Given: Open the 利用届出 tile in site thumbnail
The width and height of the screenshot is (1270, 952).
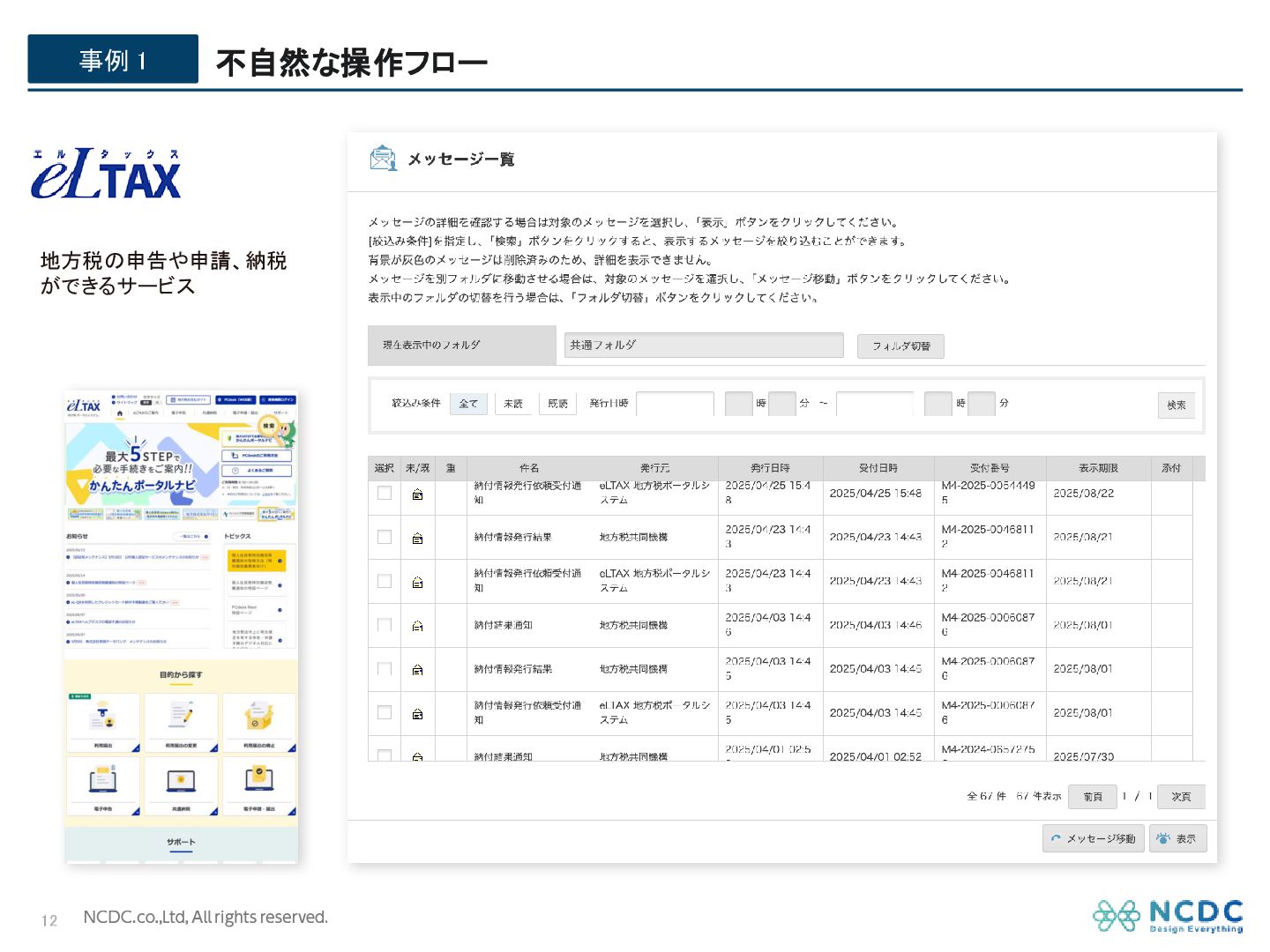Looking at the screenshot, I should (103, 723).
